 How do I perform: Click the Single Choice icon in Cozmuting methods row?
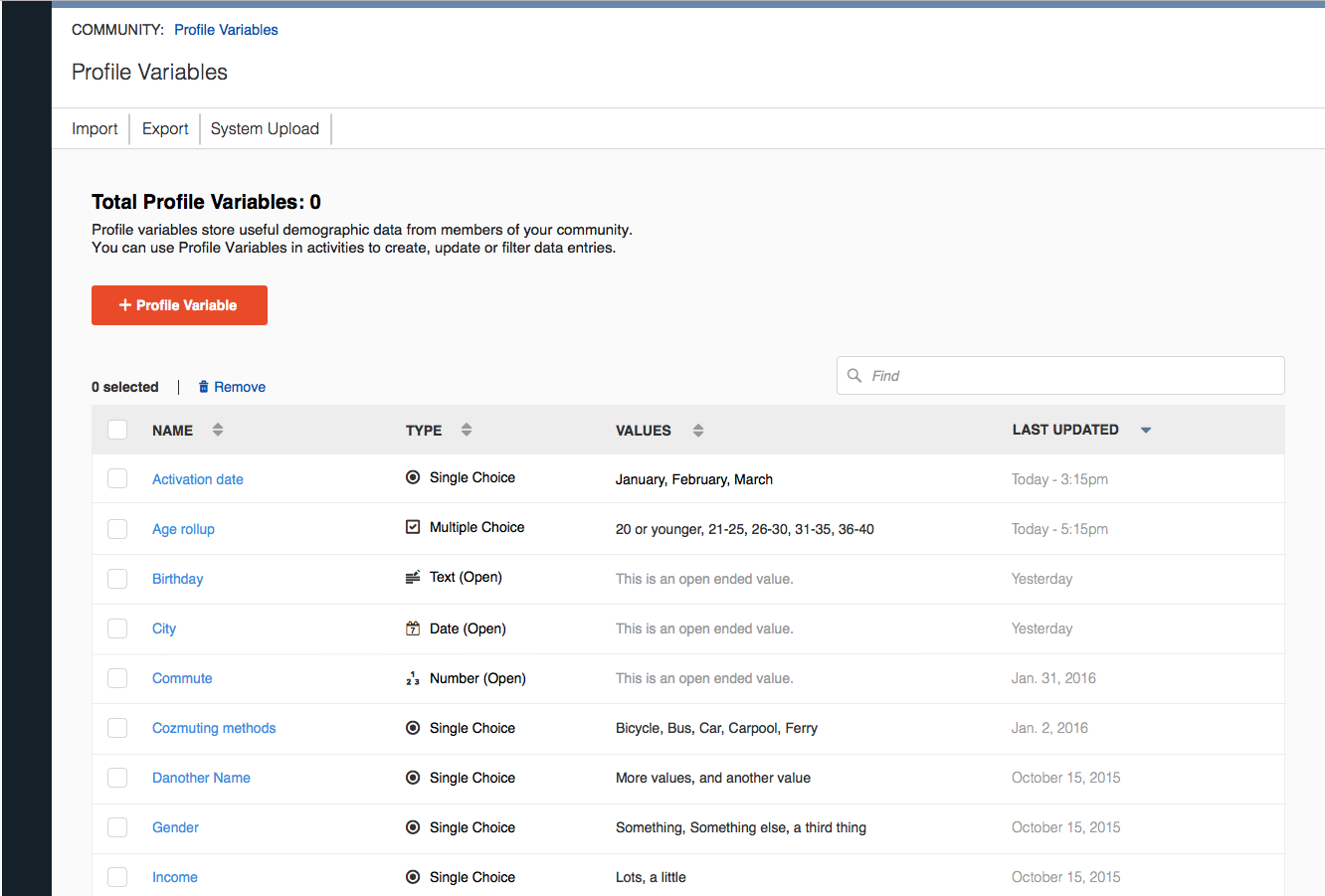point(413,728)
